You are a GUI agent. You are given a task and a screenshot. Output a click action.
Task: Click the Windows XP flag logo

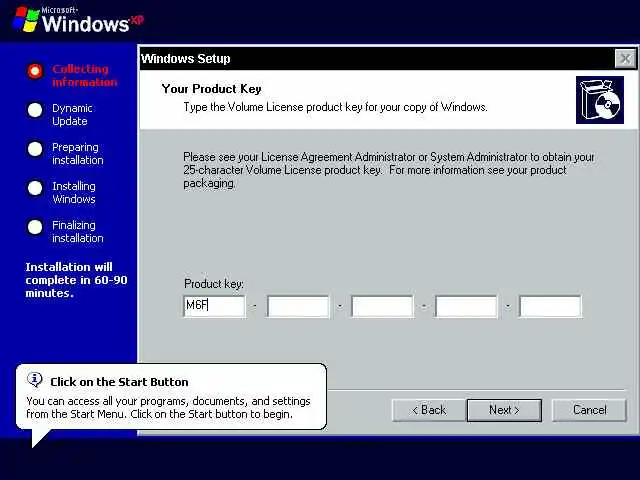point(27,19)
